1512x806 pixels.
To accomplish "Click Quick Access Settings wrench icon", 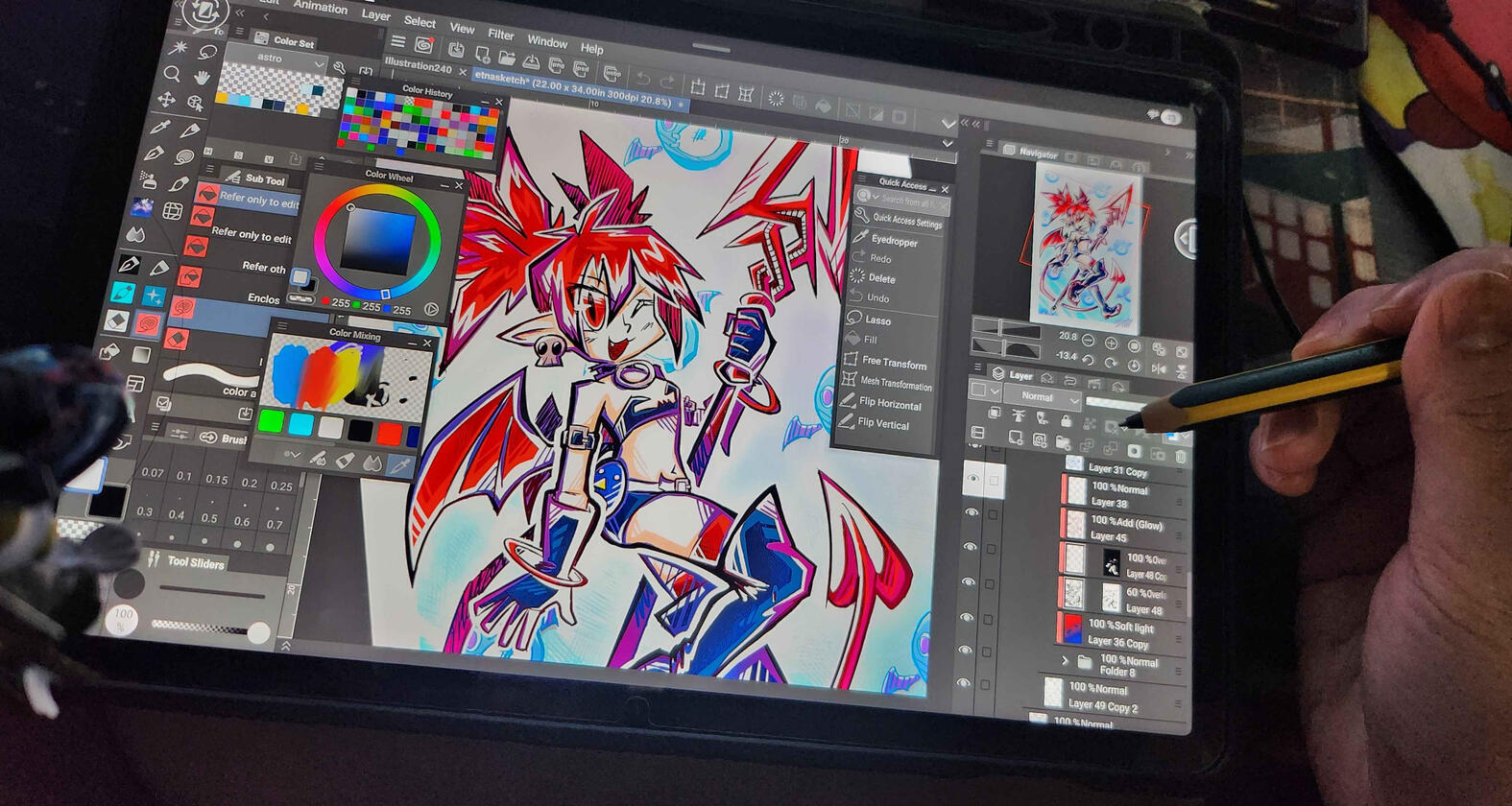I will coord(862,218).
